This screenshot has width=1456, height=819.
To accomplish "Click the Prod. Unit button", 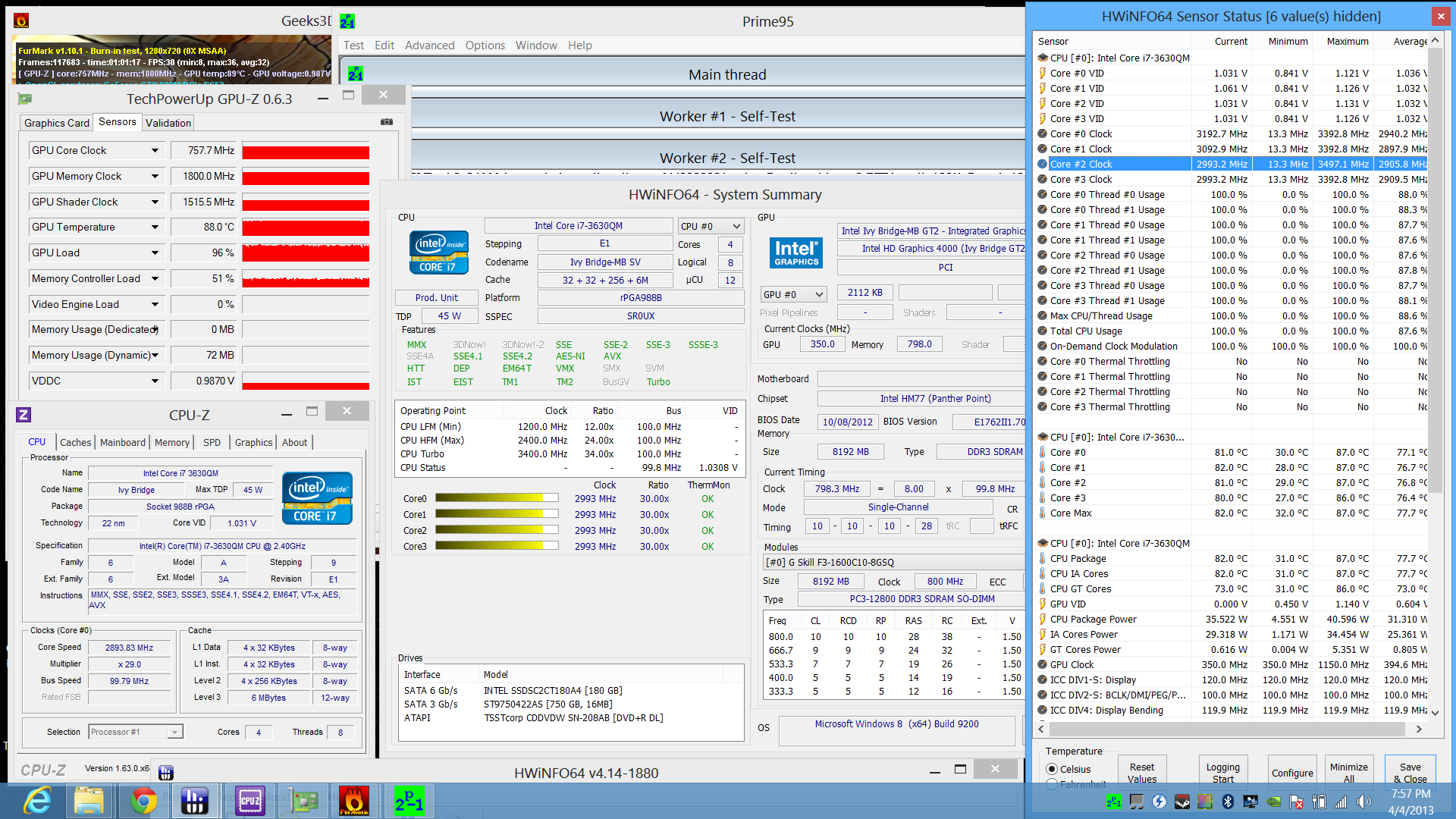I will [x=437, y=298].
